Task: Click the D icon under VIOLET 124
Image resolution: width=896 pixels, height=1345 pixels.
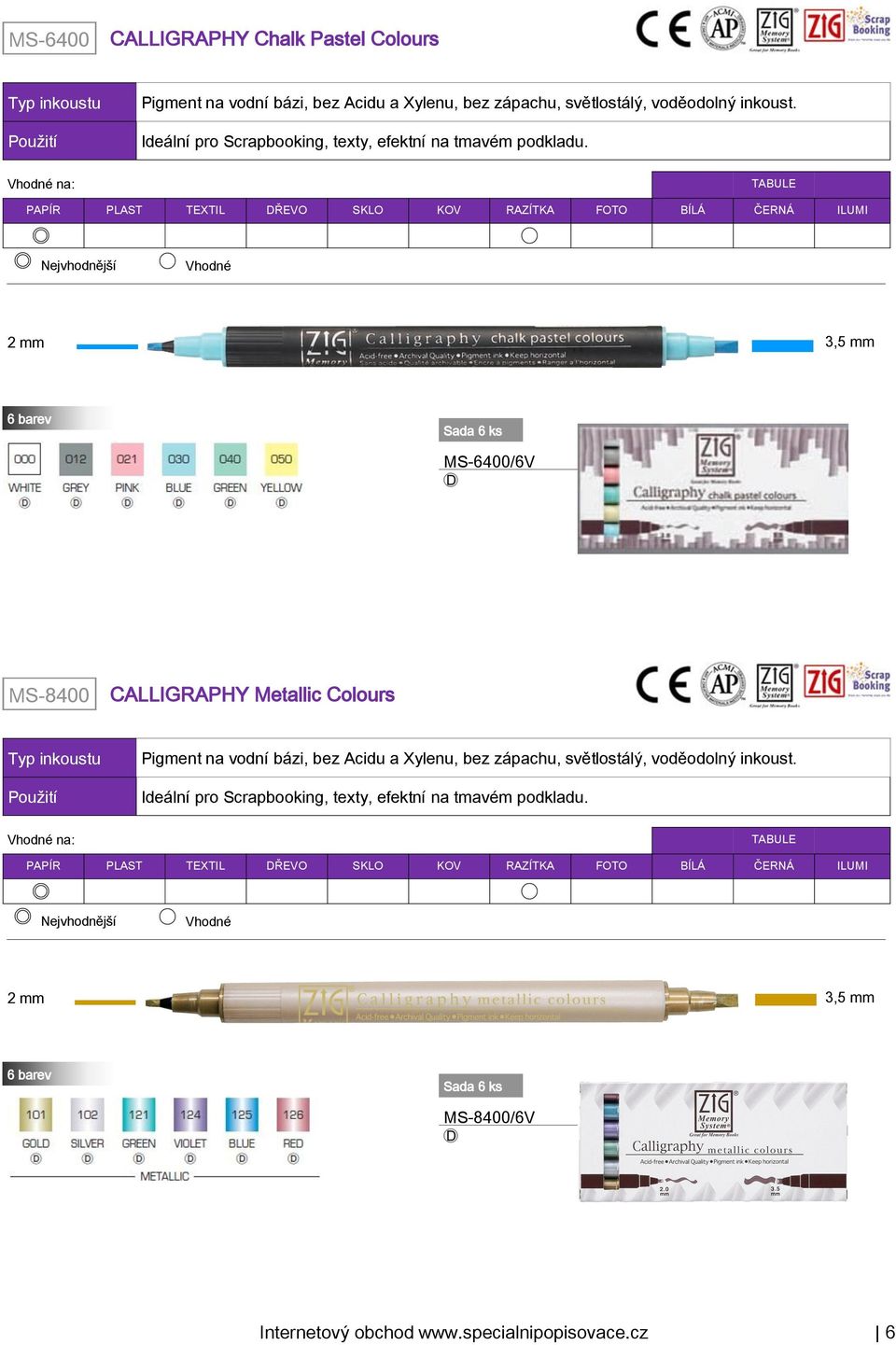Action: pos(190,1158)
